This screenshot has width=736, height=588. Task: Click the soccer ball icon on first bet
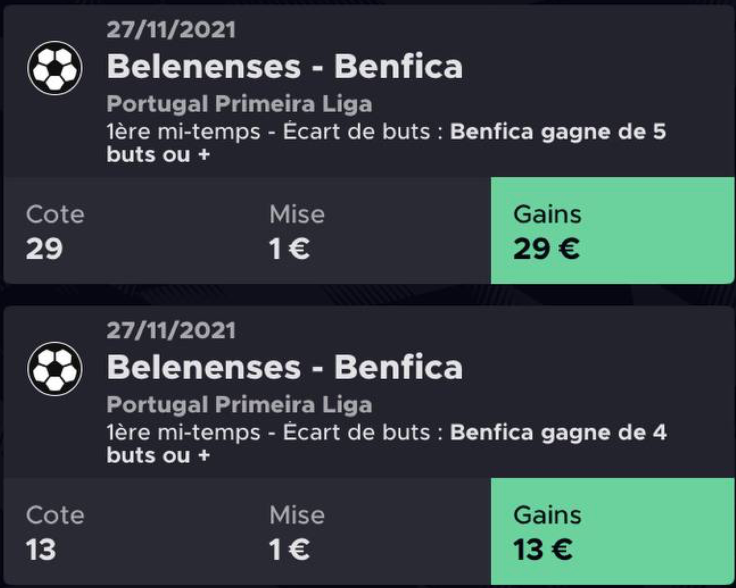pyautogui.click(x=54, y=68)
